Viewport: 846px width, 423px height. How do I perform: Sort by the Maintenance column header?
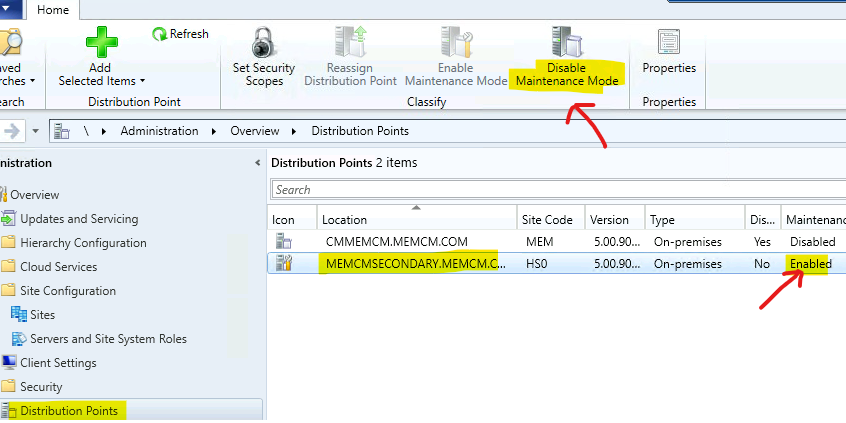point(814,220)
